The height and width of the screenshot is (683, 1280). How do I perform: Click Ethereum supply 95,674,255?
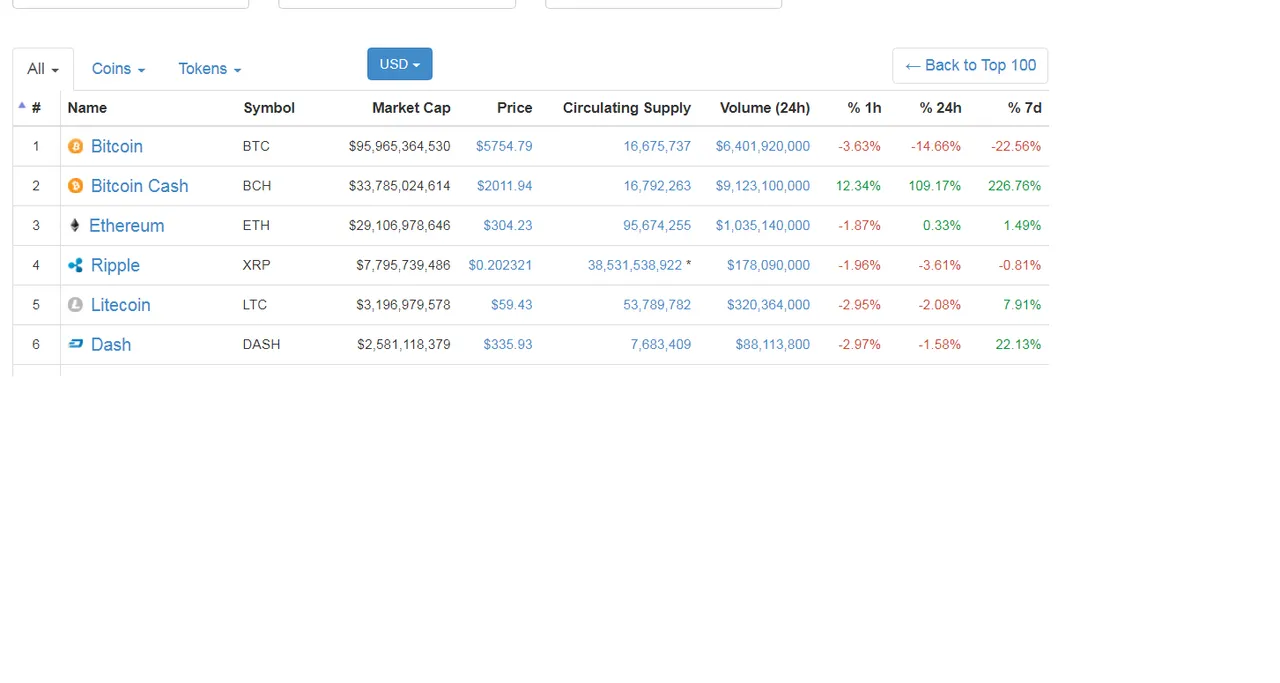tap(657, 226)
